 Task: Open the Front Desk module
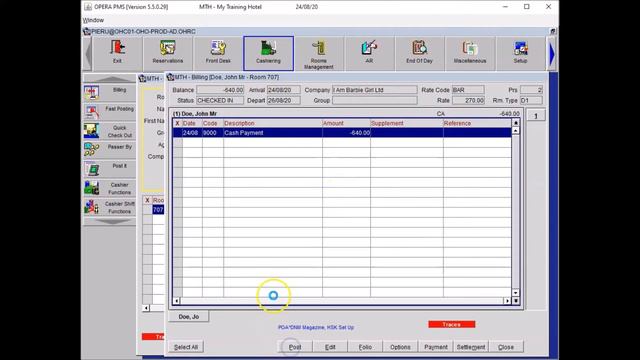tap(218, 53)
